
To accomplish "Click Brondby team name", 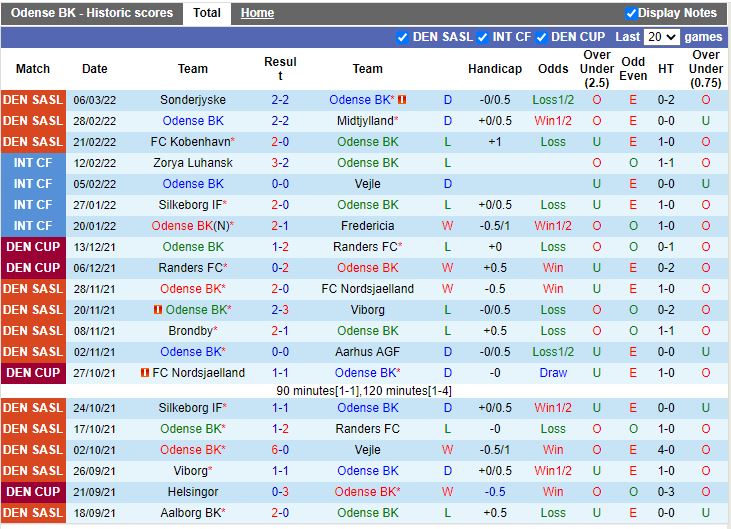I will pyautogui.click(x=193, y=331).
